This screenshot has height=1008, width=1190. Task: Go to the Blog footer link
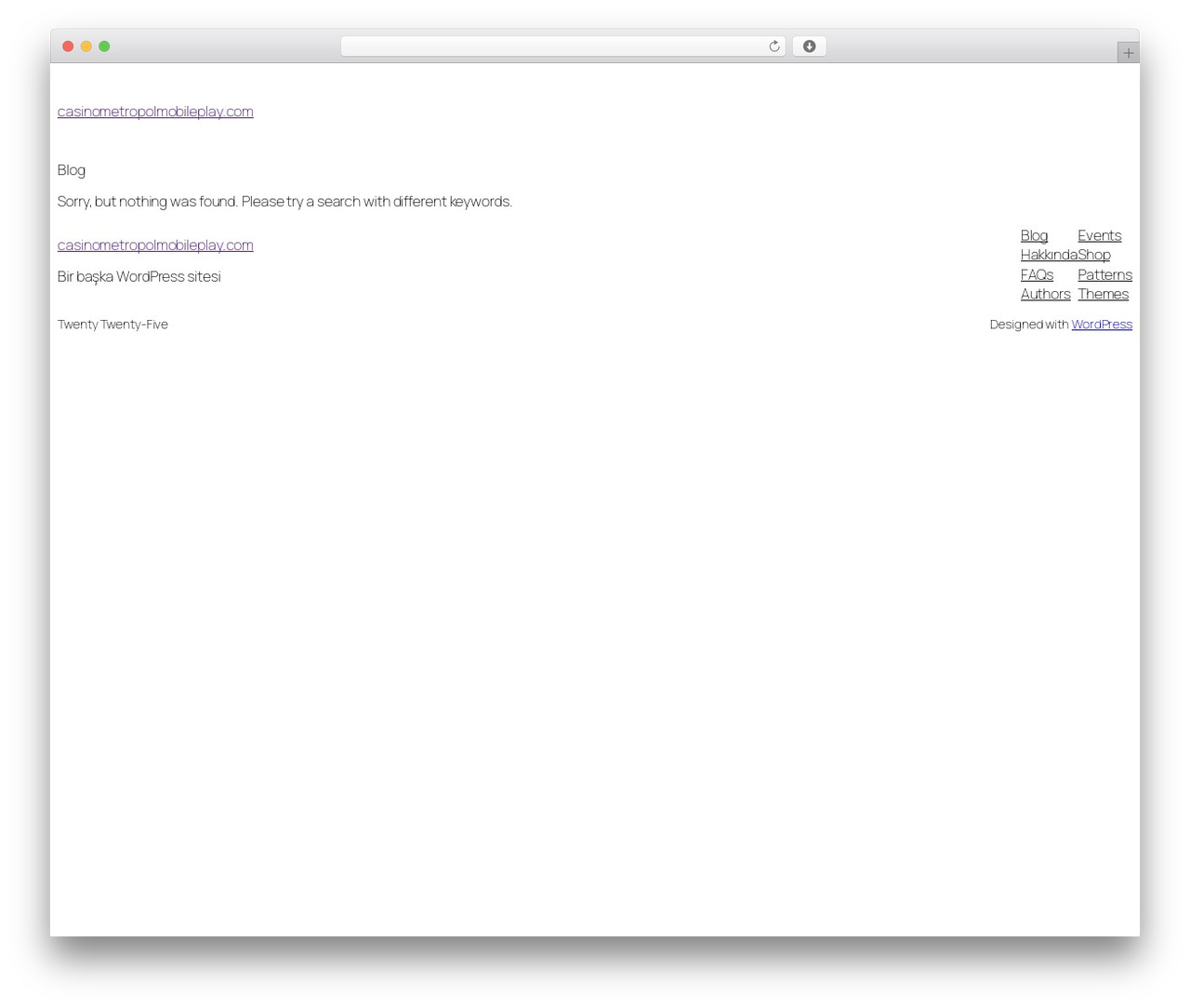[1034, 235]
